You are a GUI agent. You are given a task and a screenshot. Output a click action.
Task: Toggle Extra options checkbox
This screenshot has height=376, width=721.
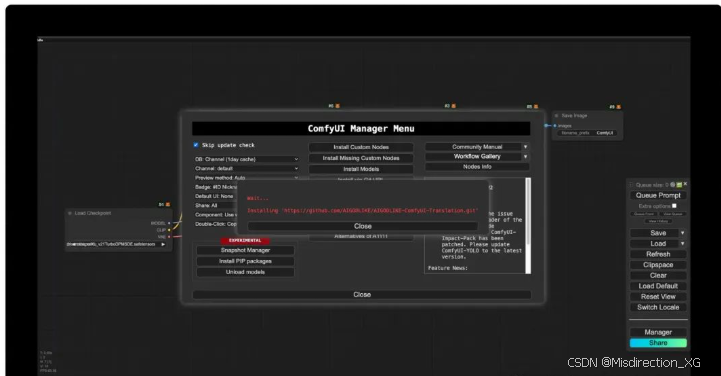(x=674, y=206)
